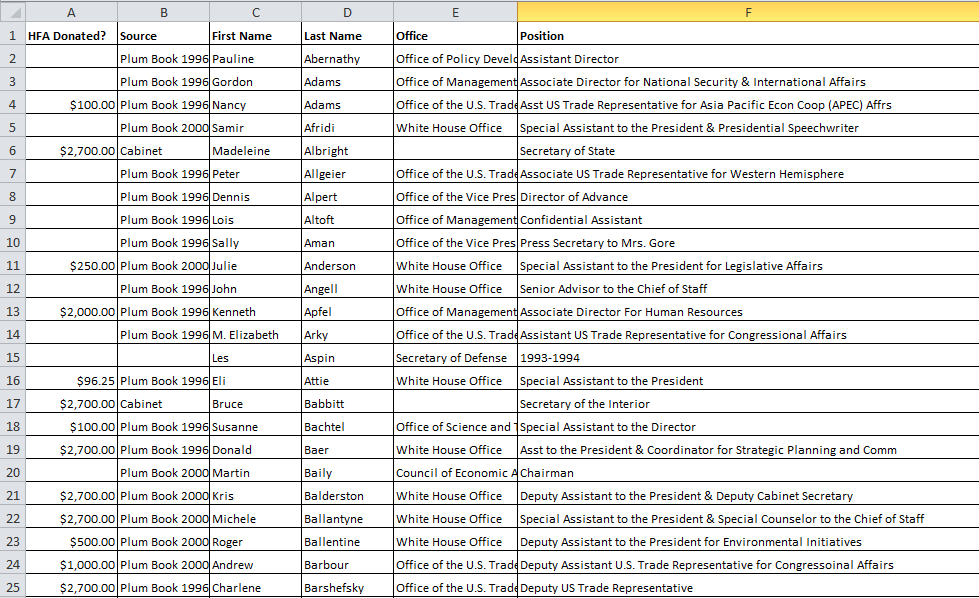This screenshot has width=979, height=598.
Task: Select row 6 header
Action: coord(12,150)
